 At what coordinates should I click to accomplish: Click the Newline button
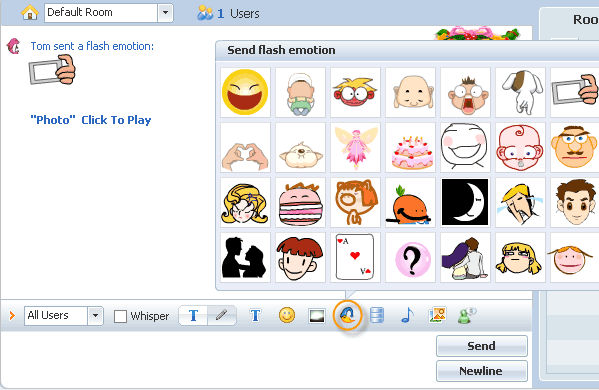(482, 371)
